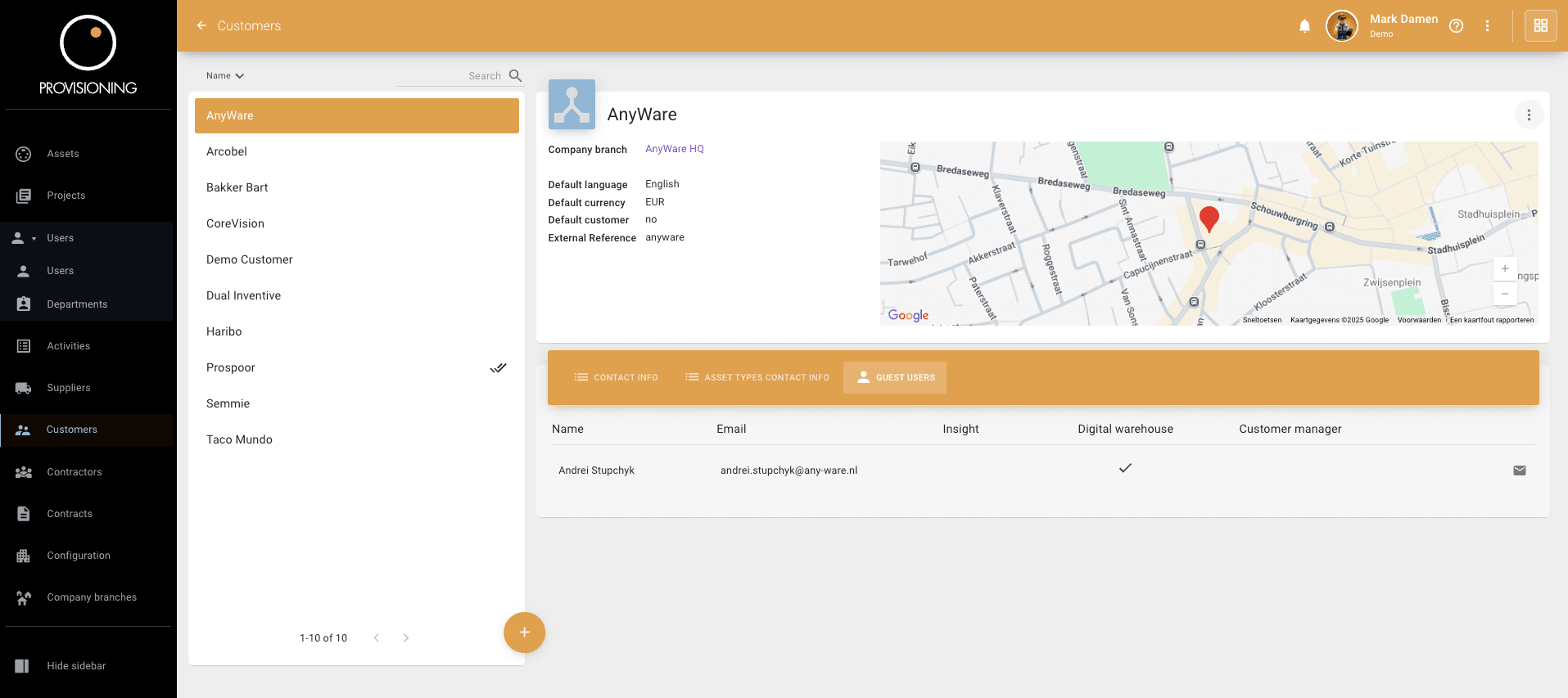Select CoreVision customer

(357, 223)
